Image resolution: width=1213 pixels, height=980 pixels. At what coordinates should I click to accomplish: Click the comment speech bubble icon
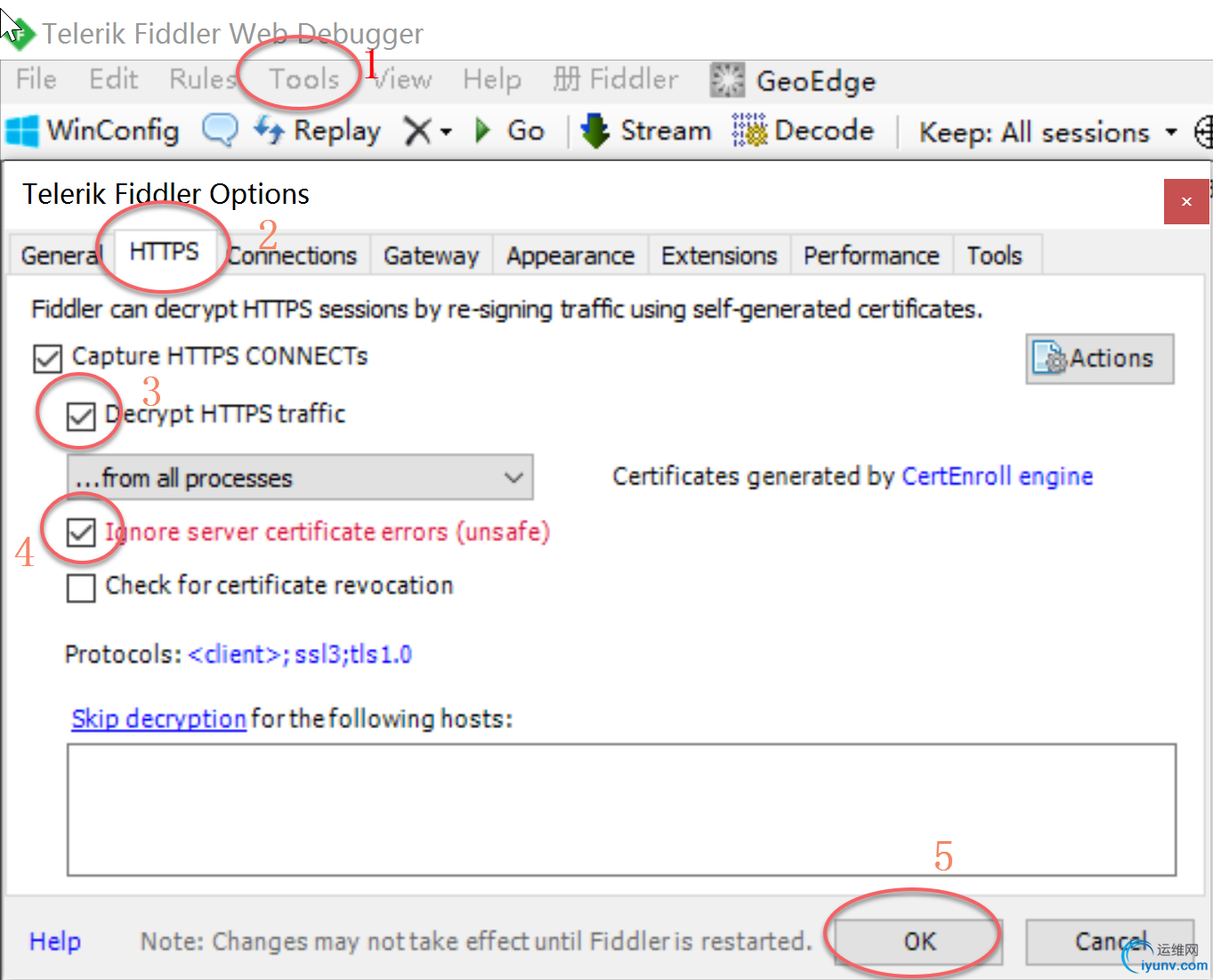(220, 130)
